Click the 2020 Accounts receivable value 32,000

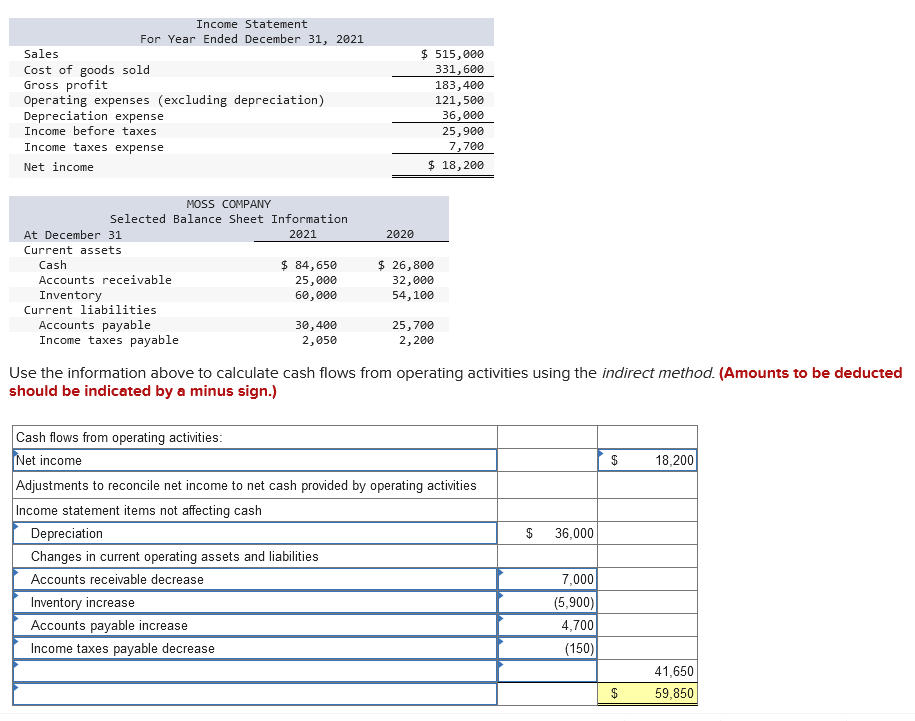click(413, 280)
